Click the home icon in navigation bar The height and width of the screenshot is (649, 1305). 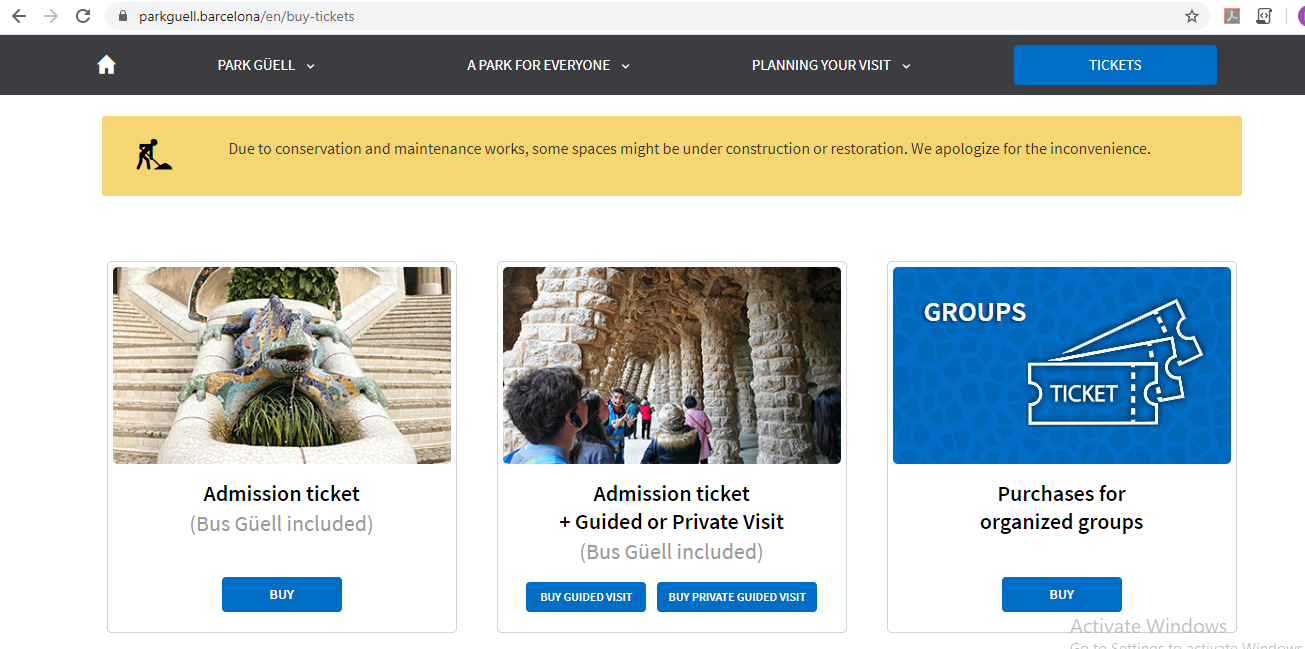[107, 65]
